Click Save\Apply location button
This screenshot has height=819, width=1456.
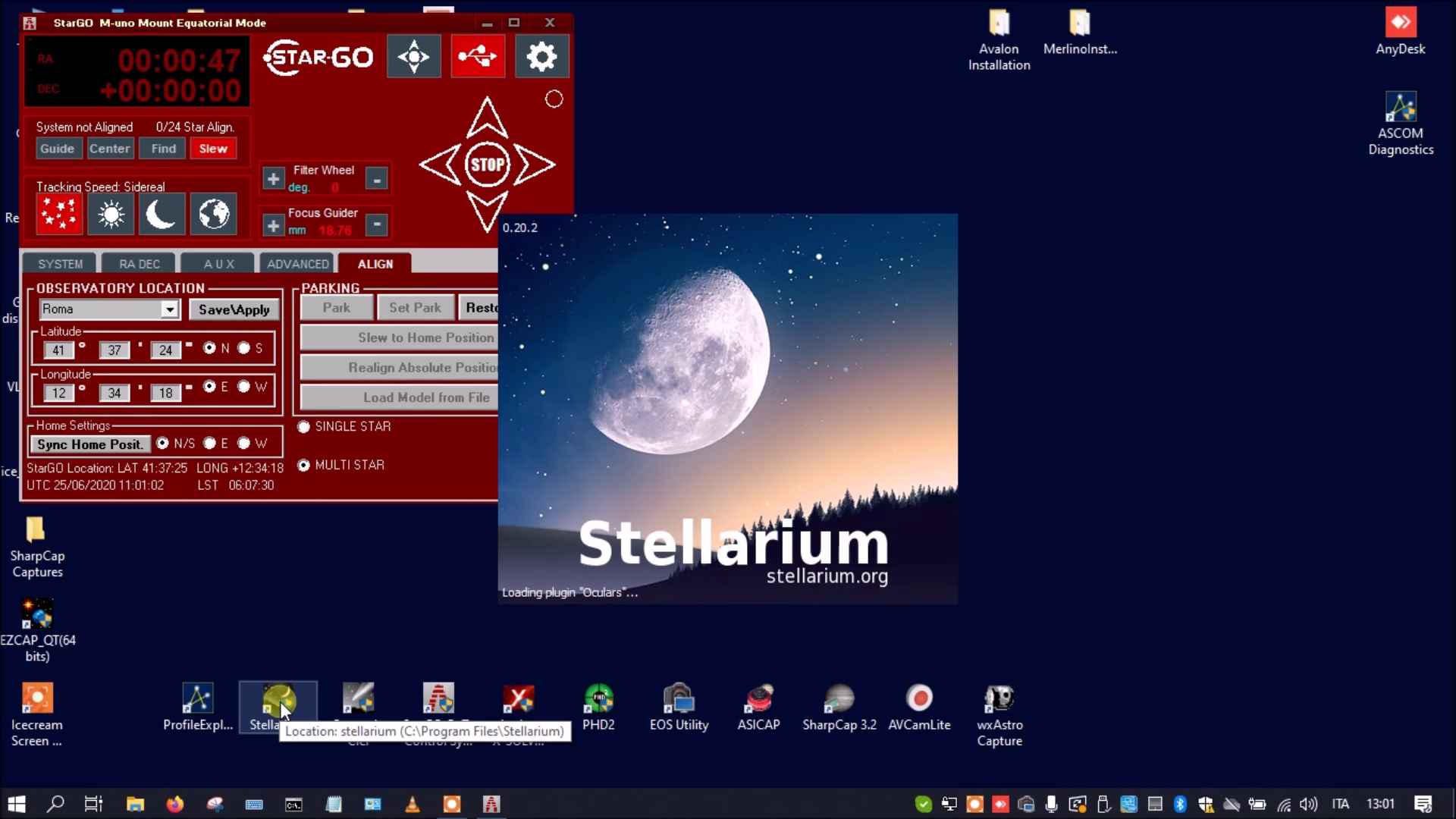[234, 309]
